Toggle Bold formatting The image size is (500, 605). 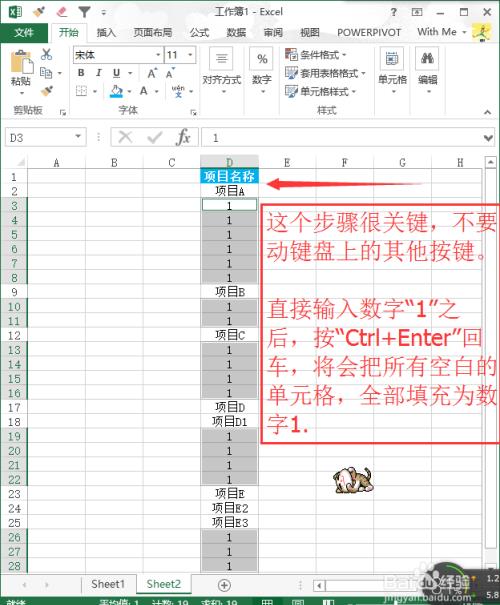(x=81, y=73)
